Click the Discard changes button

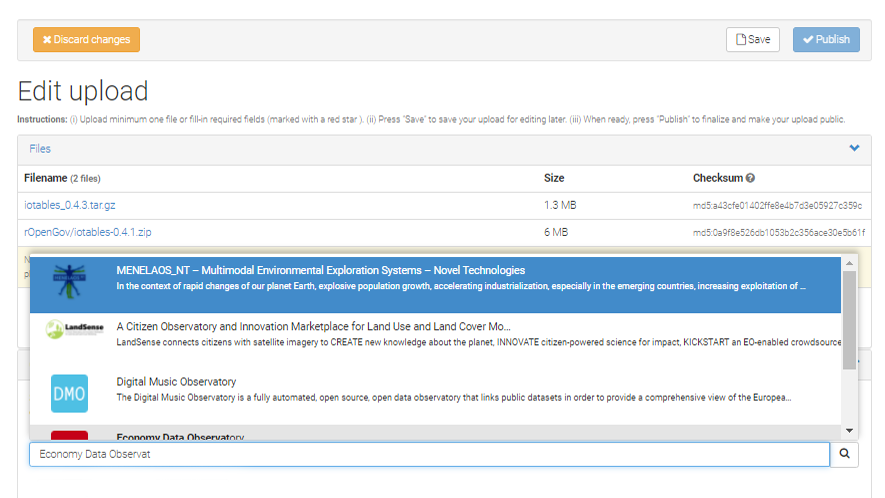tap(86, 40)
